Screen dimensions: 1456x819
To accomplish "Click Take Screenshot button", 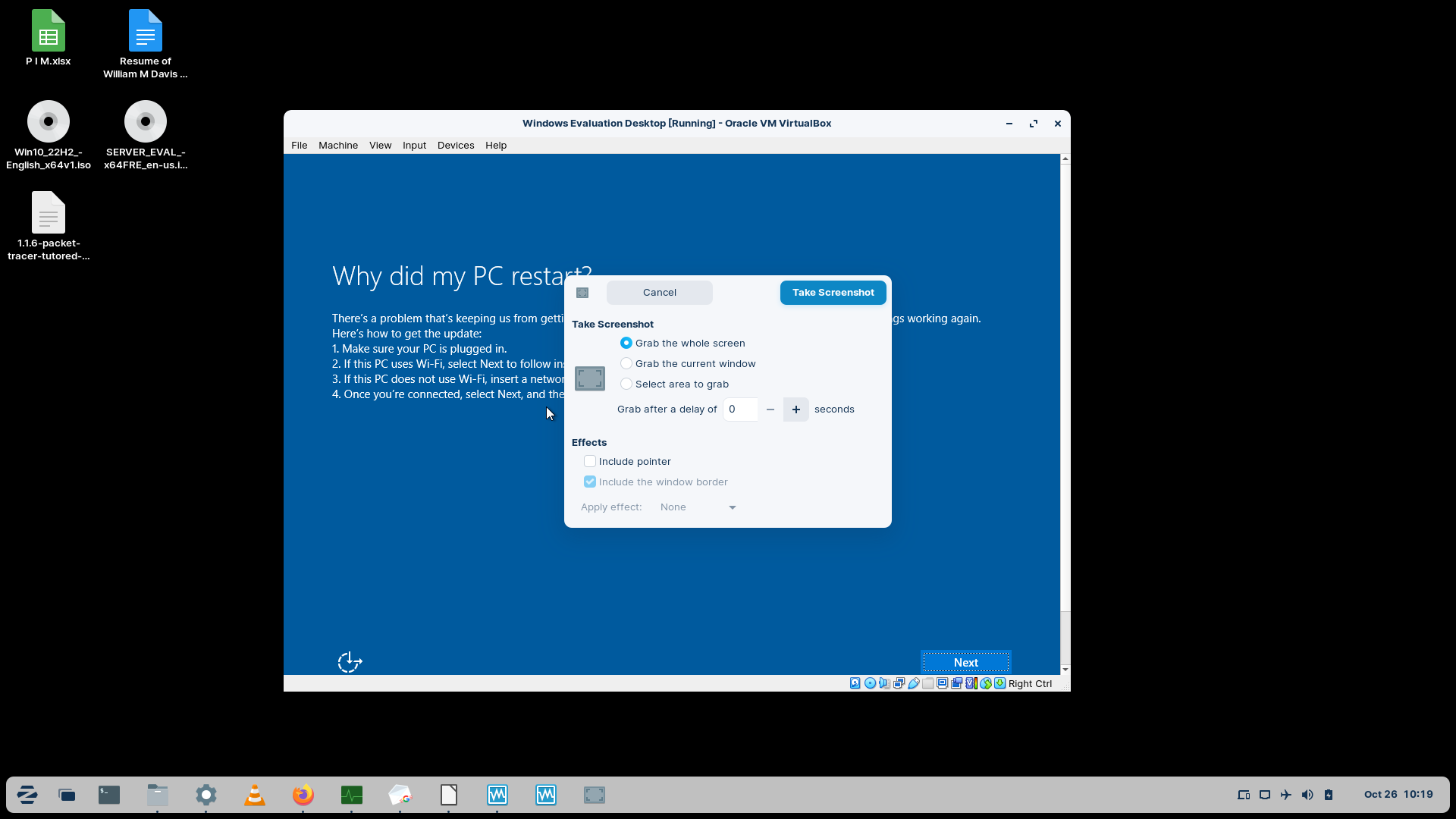I will [x=833, y=292].
